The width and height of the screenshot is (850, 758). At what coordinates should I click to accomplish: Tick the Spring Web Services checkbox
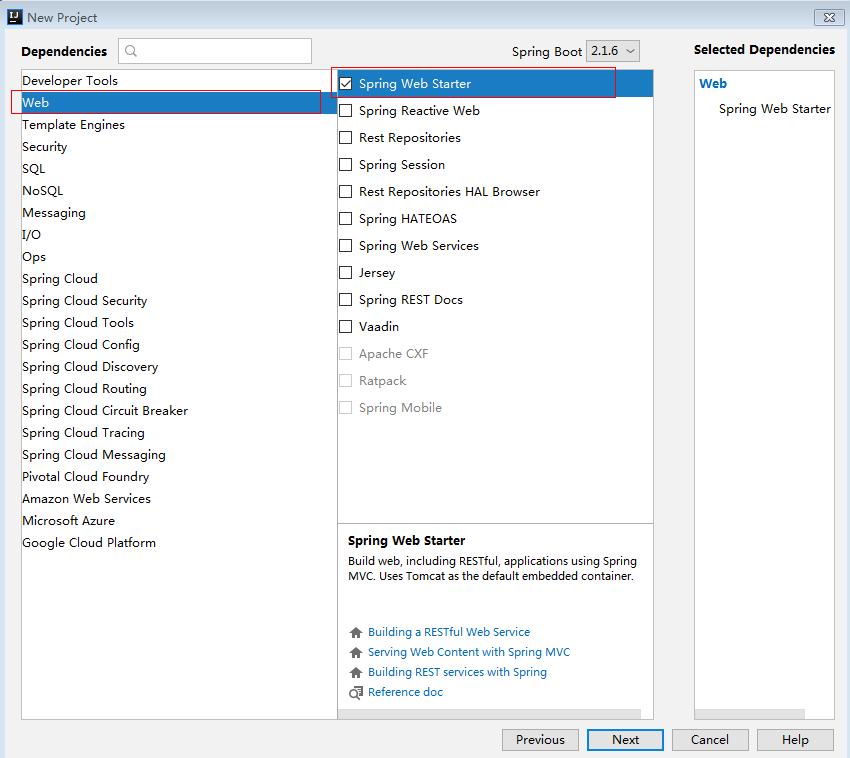(345, 246)
